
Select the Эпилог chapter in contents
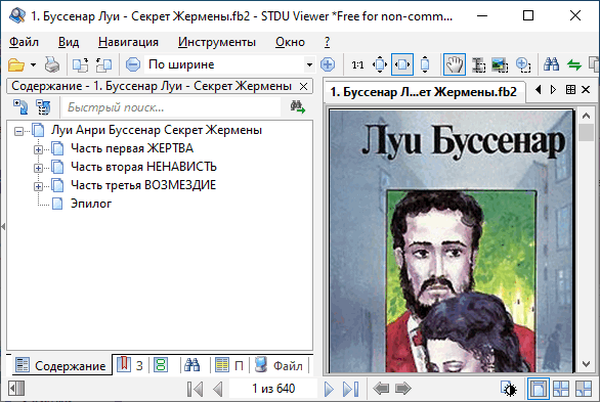tap(90, 203)
